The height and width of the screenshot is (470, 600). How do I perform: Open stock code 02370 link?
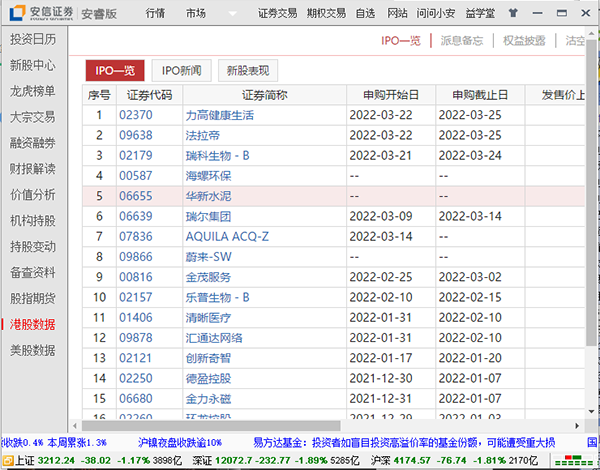click(136, 115)
